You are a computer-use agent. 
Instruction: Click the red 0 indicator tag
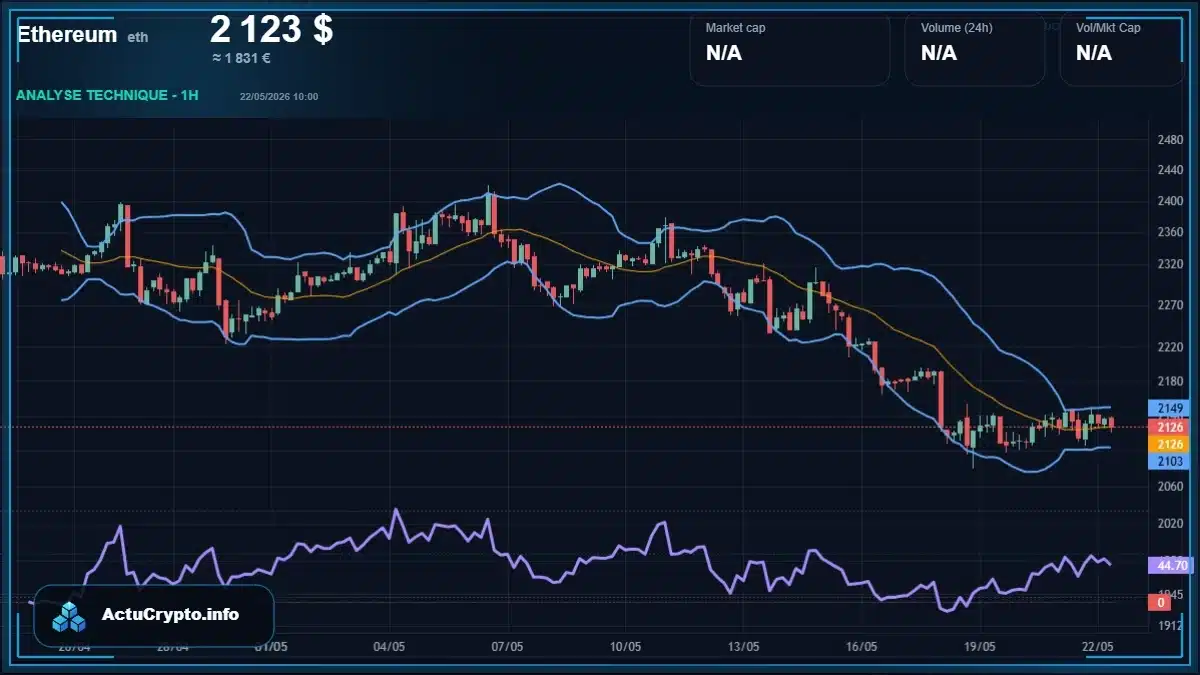tap(1162, 602)
